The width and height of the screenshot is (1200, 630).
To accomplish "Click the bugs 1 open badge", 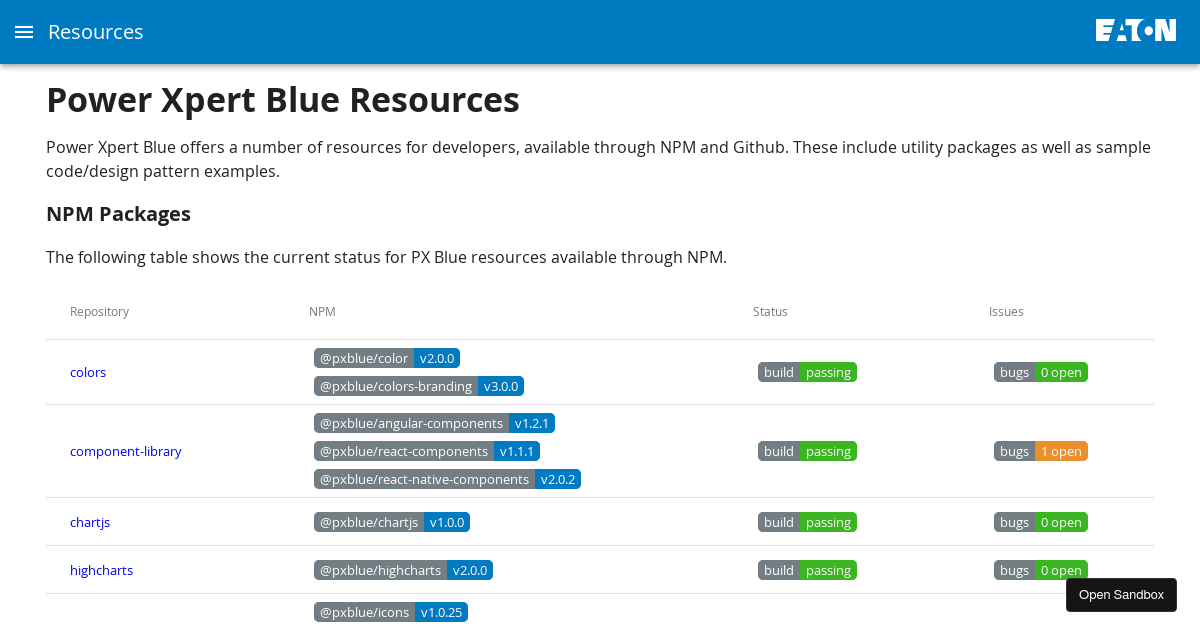I will [1040, 451].
